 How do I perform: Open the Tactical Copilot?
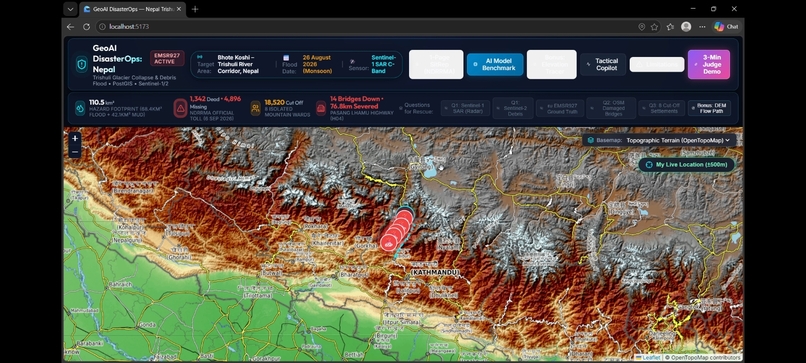[603, 64]
